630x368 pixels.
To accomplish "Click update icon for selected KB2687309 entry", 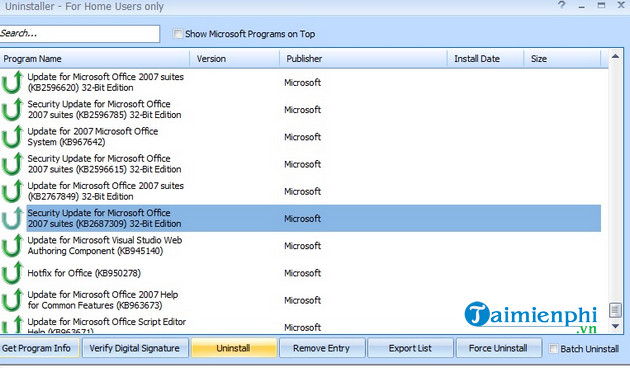I will (x=12, y=219).
